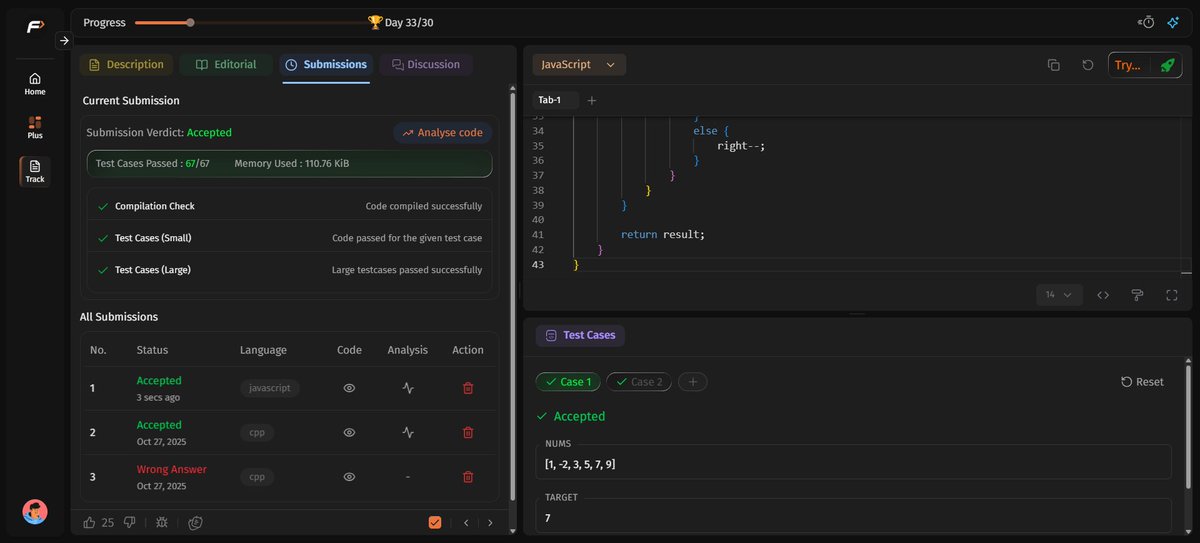
Task: Select Case 2 test case
Action: (639, 382)
